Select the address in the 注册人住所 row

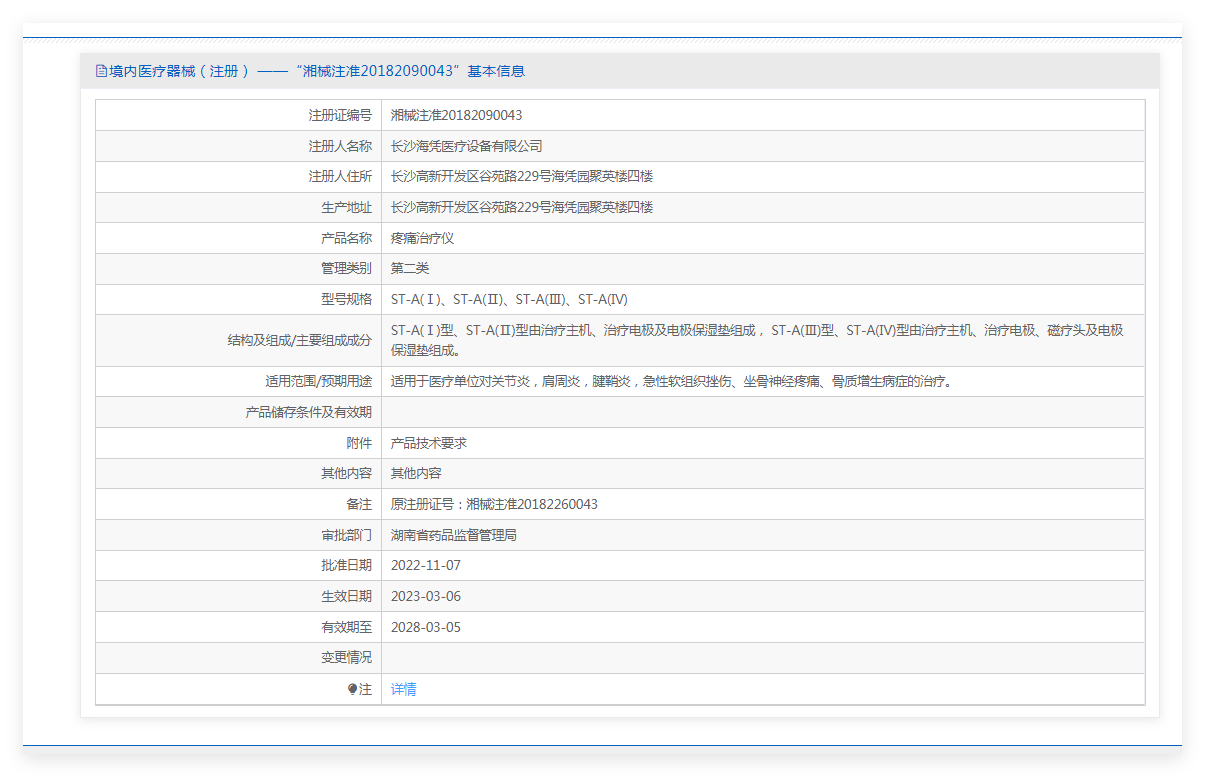pyautogui.click(x=522, y=177)
